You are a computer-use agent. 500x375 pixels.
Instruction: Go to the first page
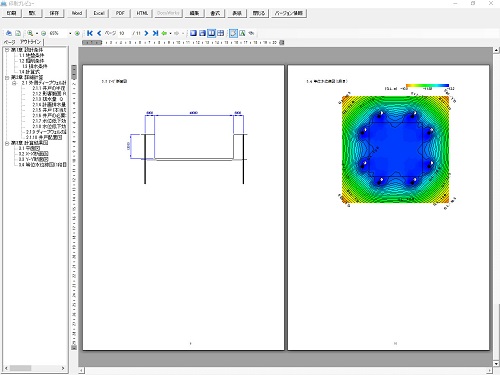[90, 33]
